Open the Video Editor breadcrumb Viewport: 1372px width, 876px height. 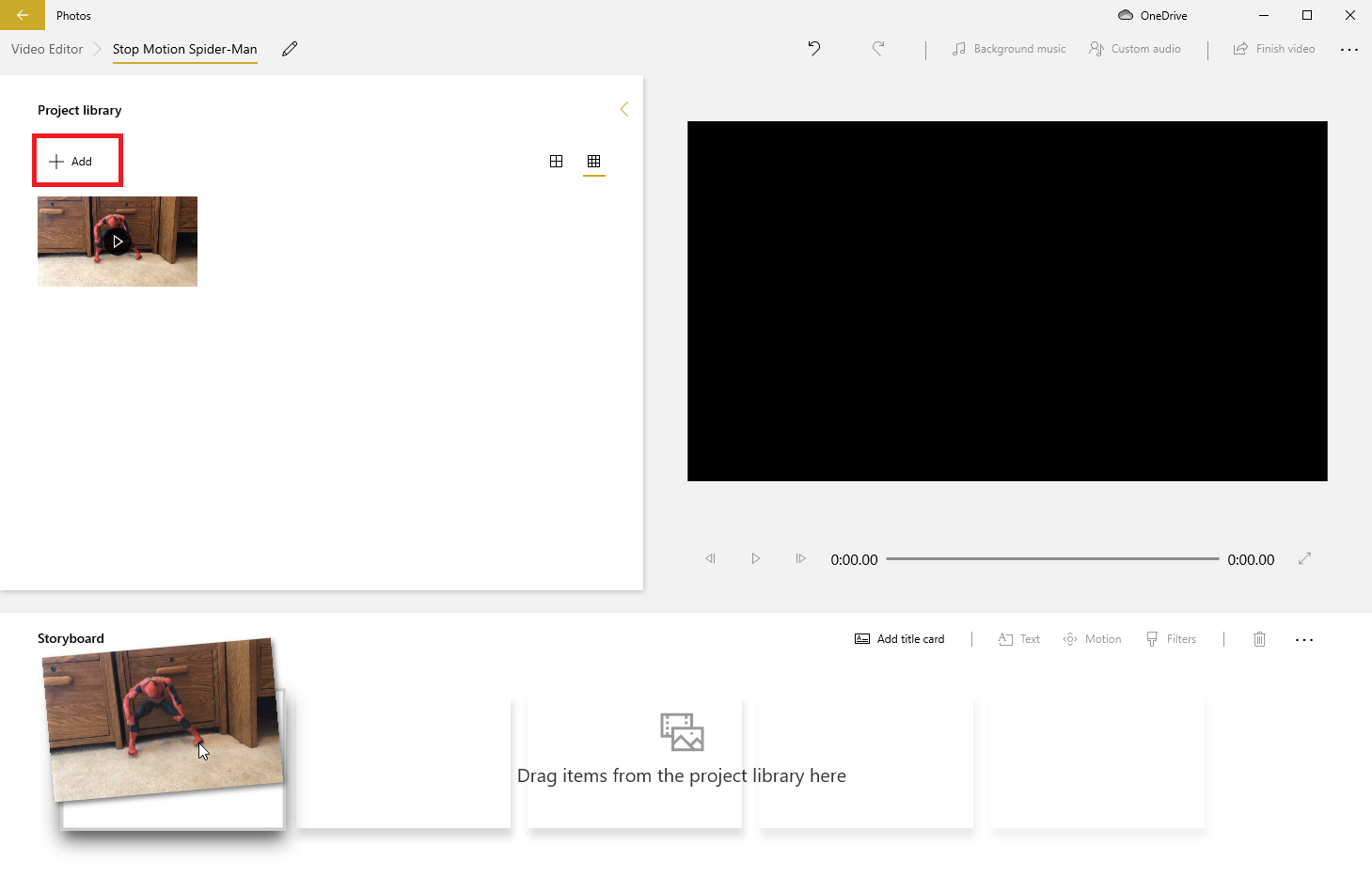[47, 49]
